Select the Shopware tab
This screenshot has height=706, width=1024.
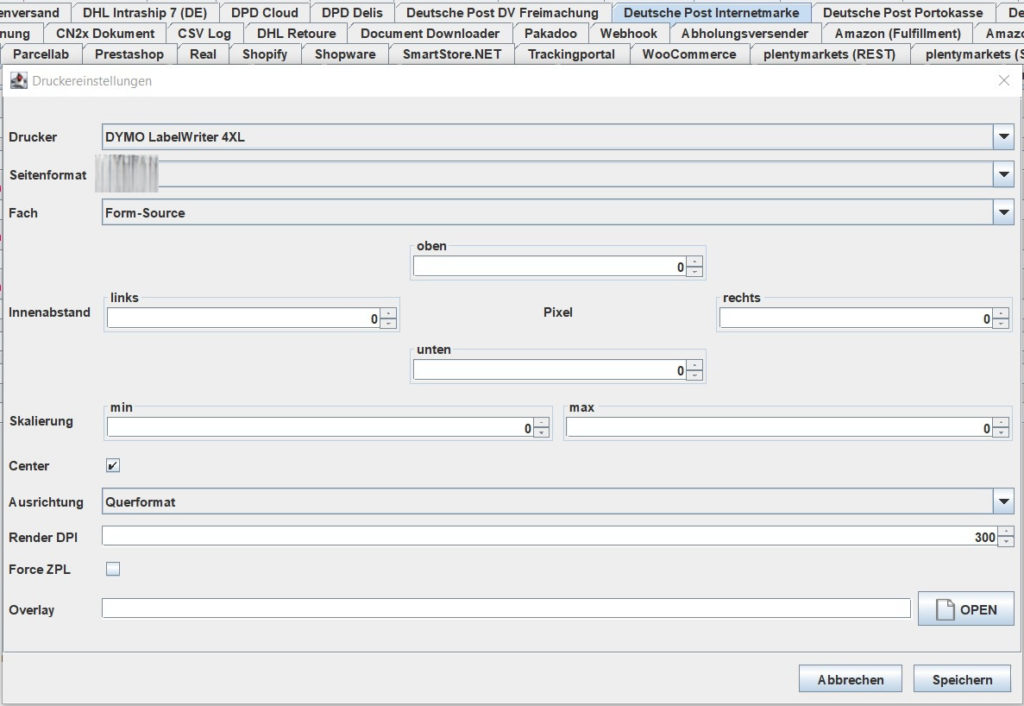coord(345,54)
